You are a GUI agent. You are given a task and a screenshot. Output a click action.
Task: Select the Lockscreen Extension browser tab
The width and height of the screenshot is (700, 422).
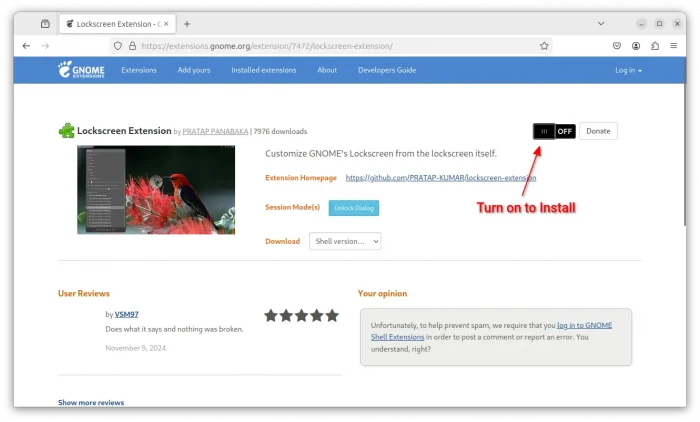(x=117, y=24)
